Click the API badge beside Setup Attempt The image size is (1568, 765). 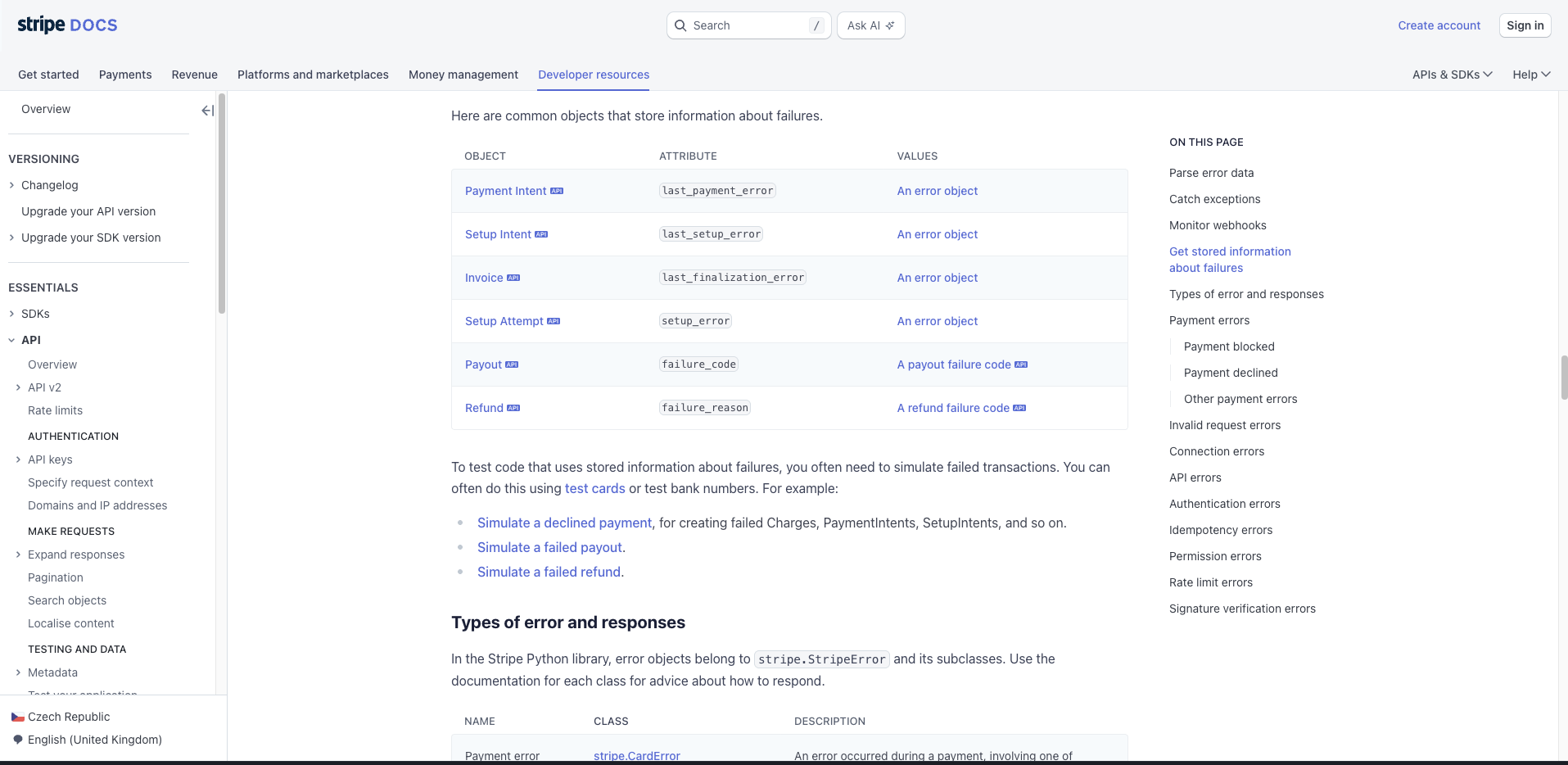[x=552, y=320]
